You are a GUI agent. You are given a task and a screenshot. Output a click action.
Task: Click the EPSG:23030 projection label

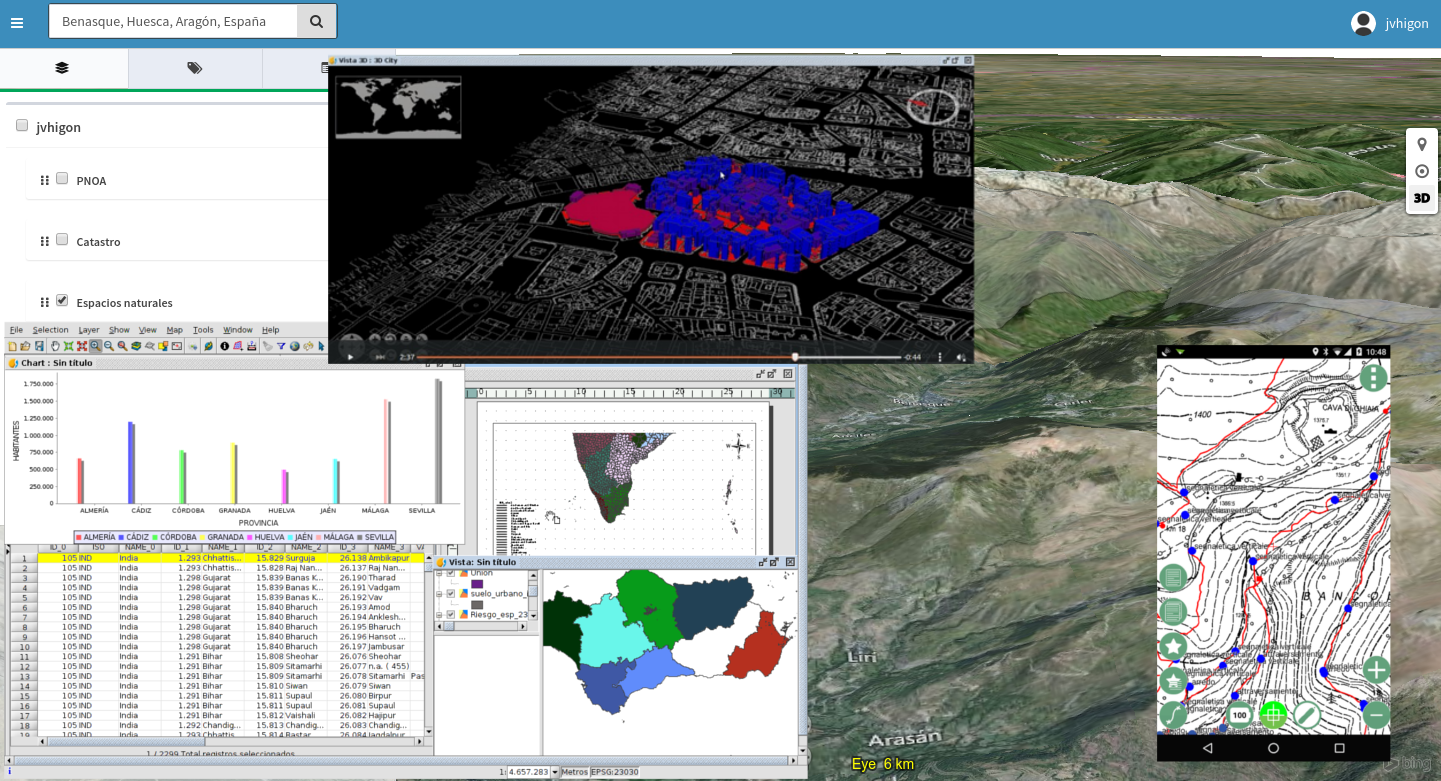point(614,772)
